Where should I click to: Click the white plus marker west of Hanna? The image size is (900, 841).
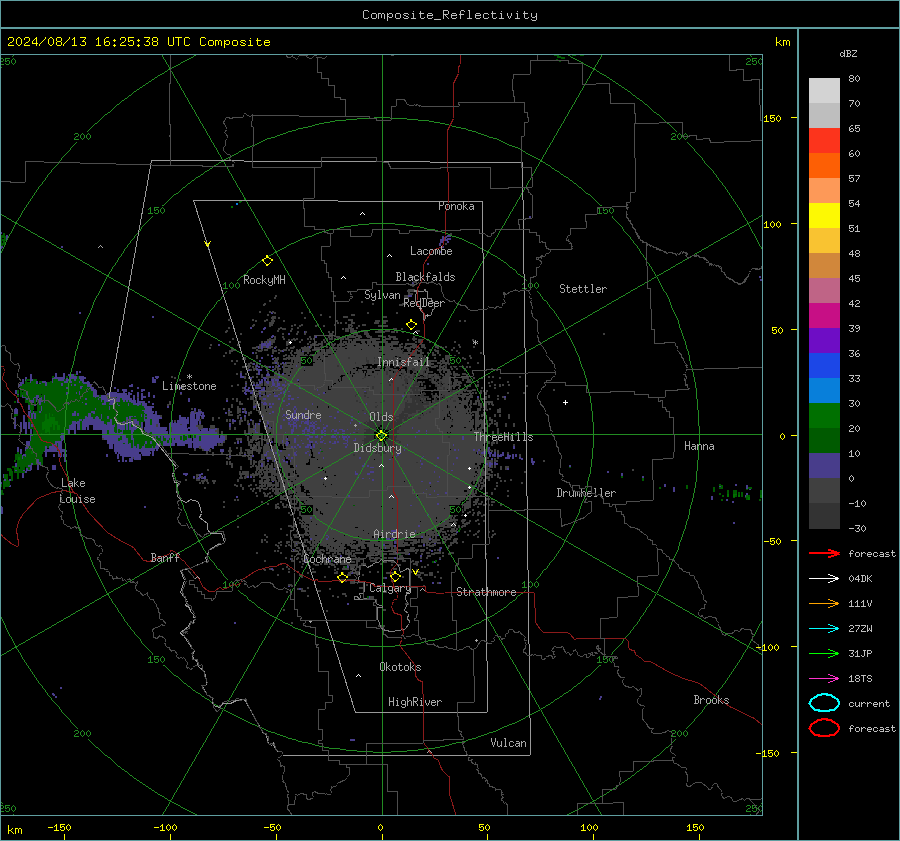tap(565, 402)
